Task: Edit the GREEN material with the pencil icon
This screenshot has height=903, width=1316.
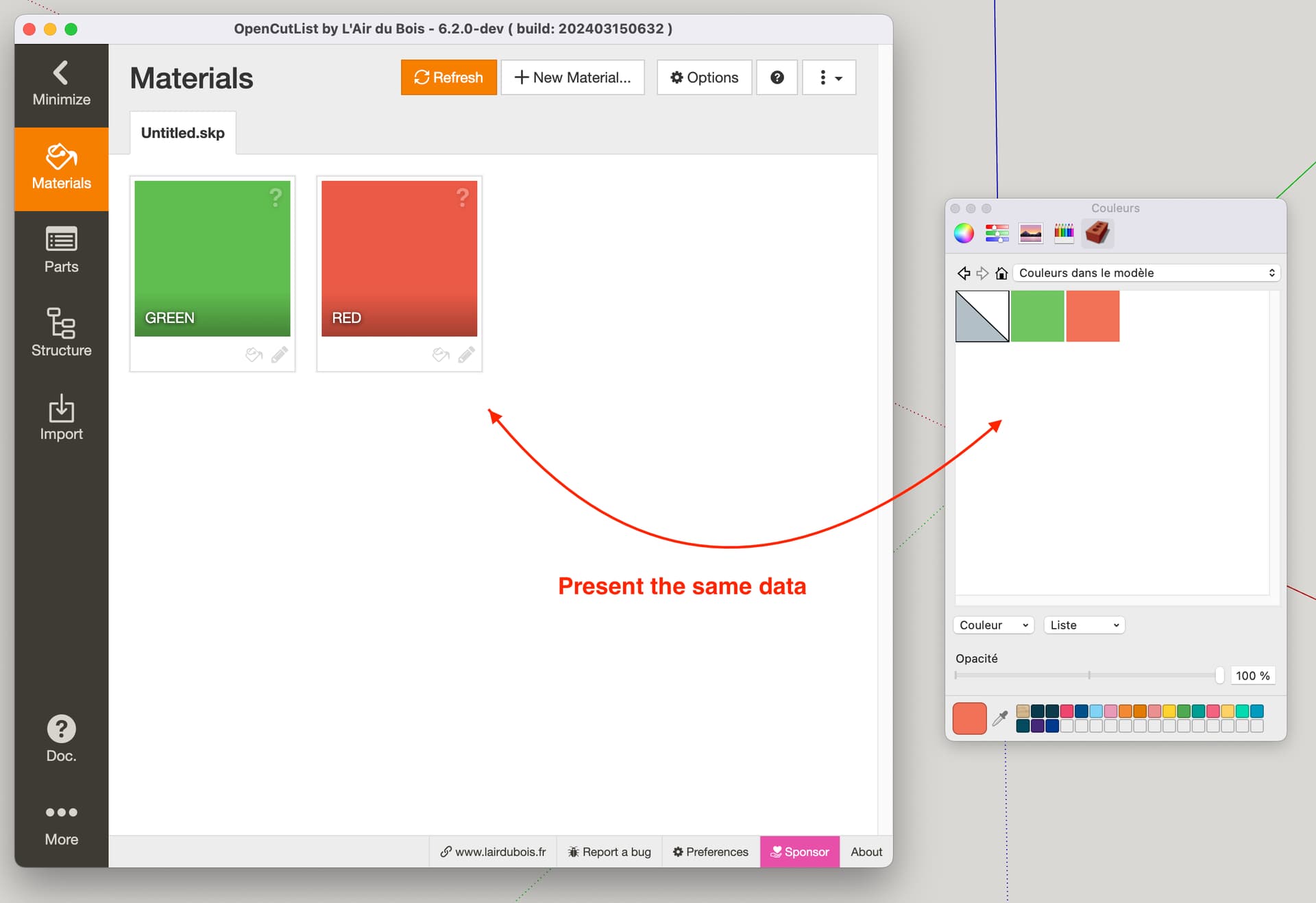Action: pyautogui.click(x=279, y=354)
